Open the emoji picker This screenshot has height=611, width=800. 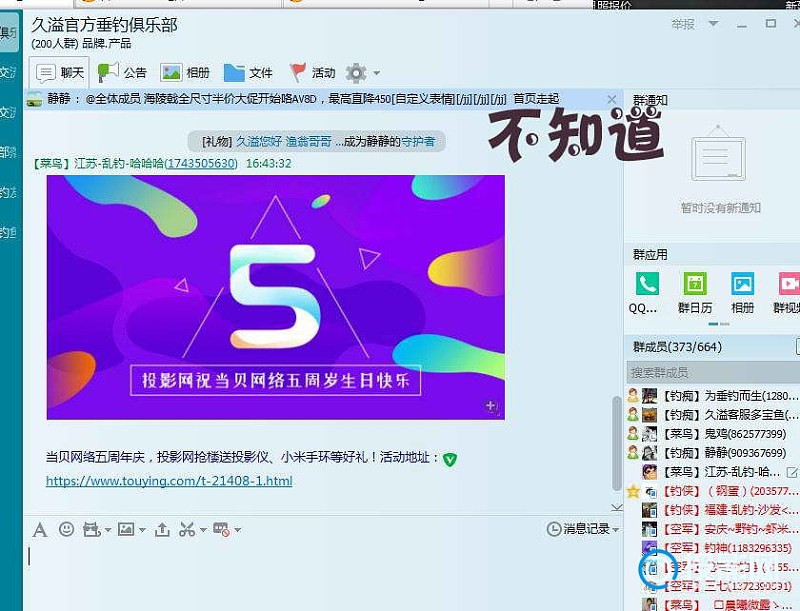66,529
